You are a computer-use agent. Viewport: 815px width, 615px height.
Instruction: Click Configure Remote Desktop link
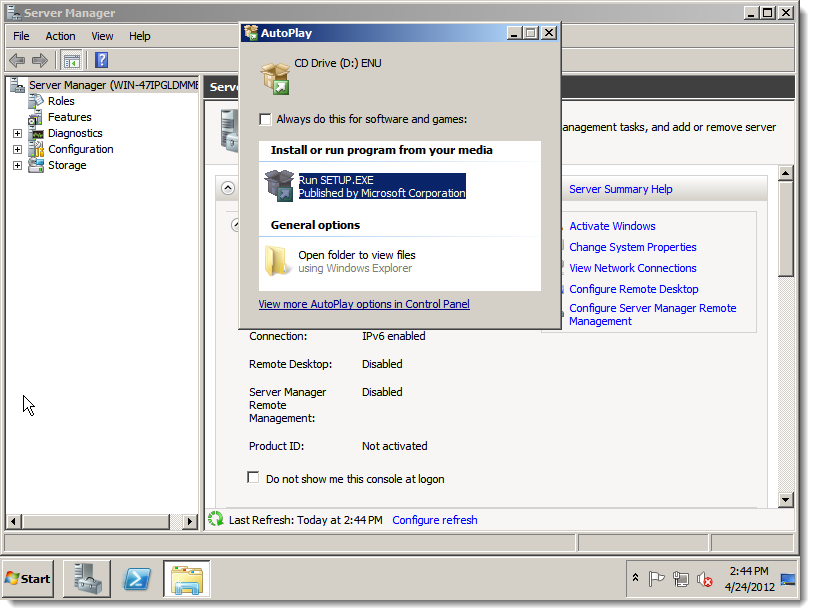634,289
